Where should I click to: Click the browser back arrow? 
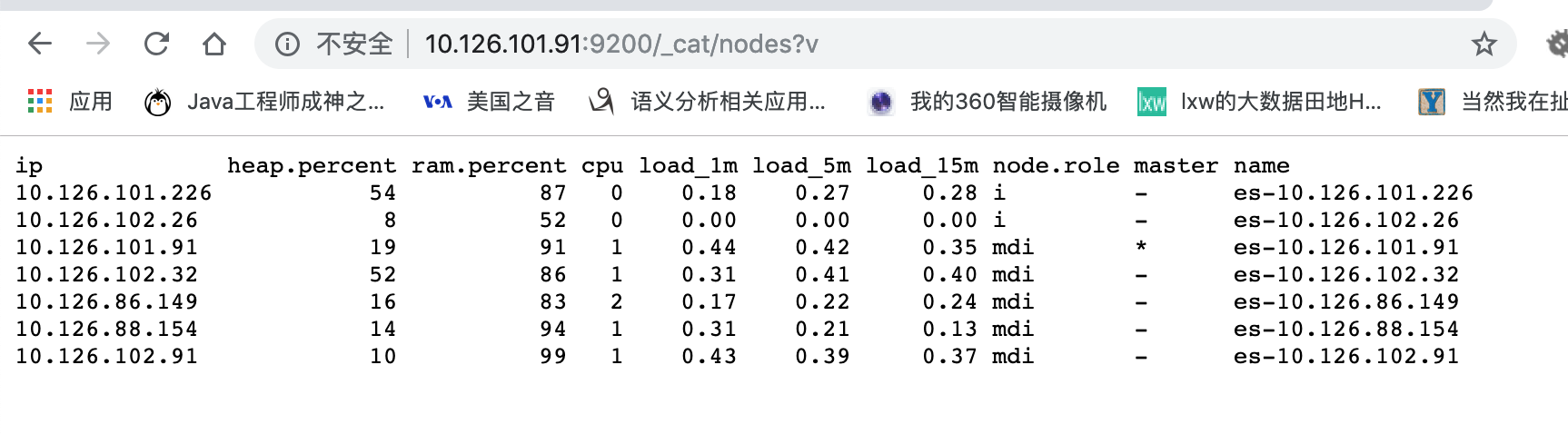(x=40, y=44)
